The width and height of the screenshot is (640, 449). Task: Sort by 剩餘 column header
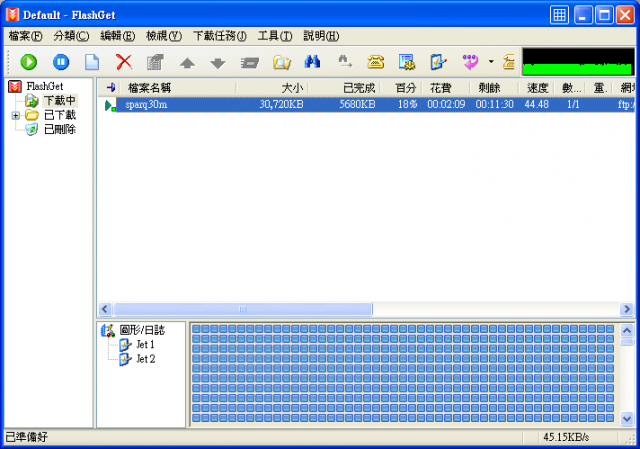point(494,88)
